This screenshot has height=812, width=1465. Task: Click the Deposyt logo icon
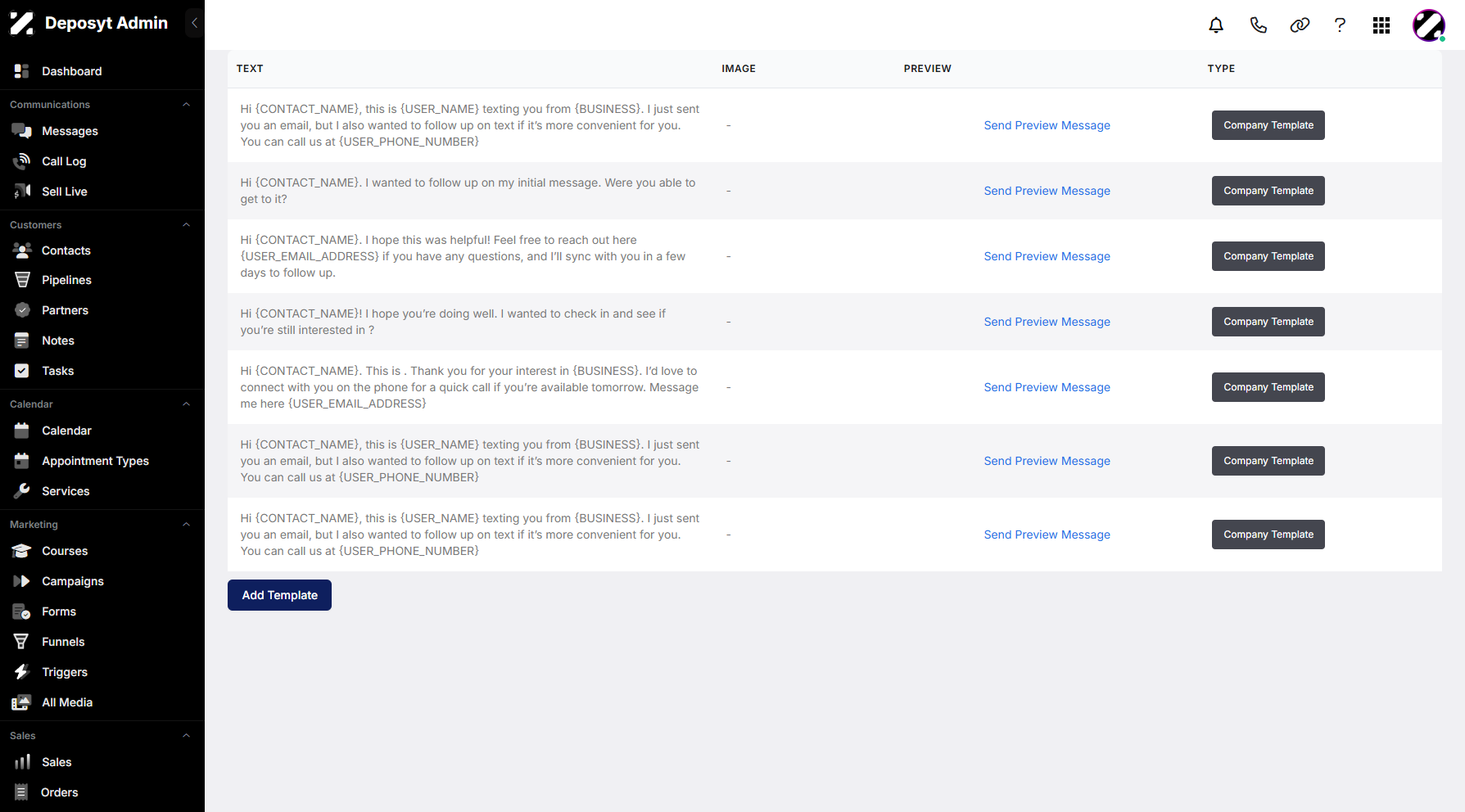[21, 23]
